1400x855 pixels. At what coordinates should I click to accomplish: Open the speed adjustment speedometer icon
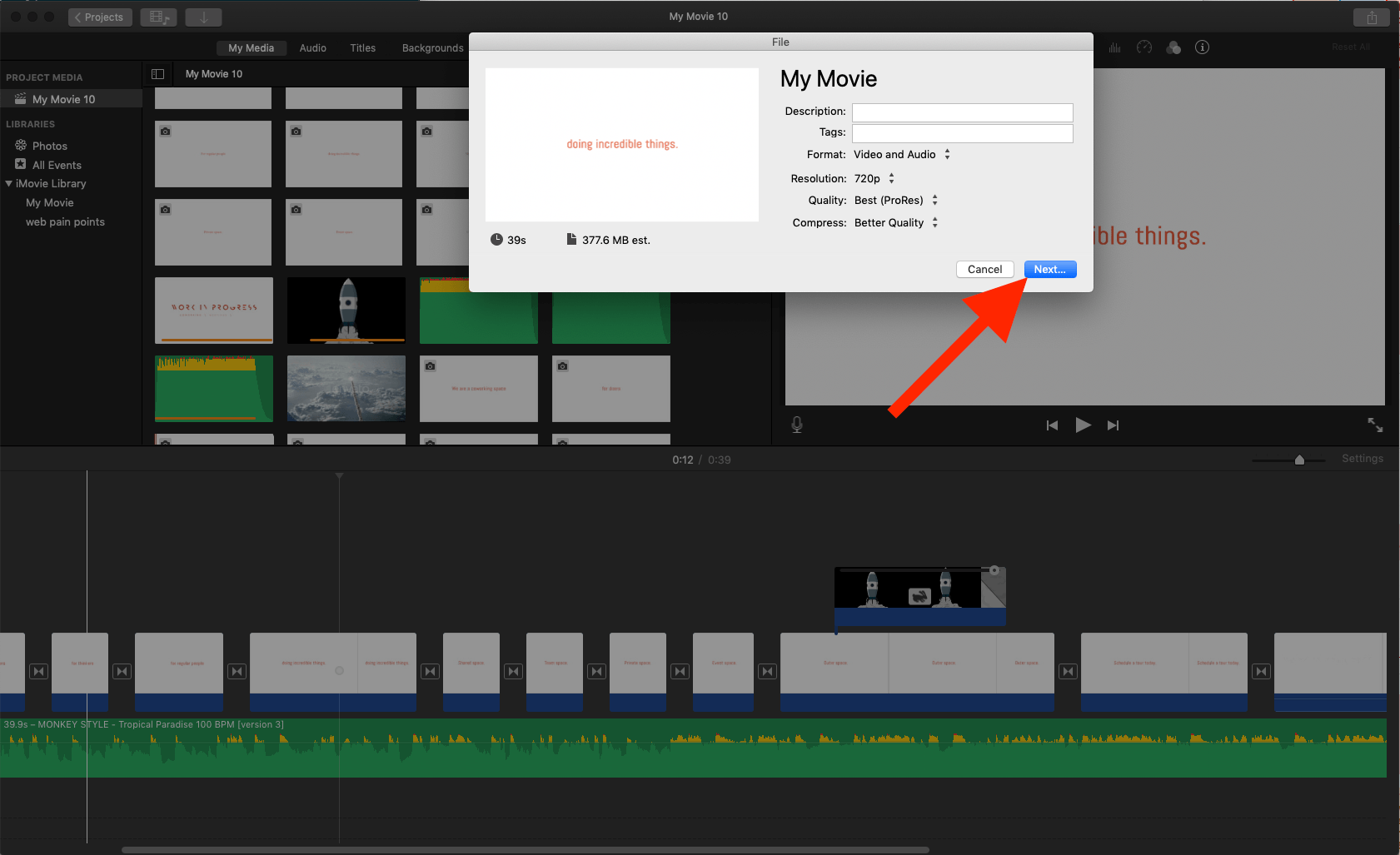[x=1144, y=47]
